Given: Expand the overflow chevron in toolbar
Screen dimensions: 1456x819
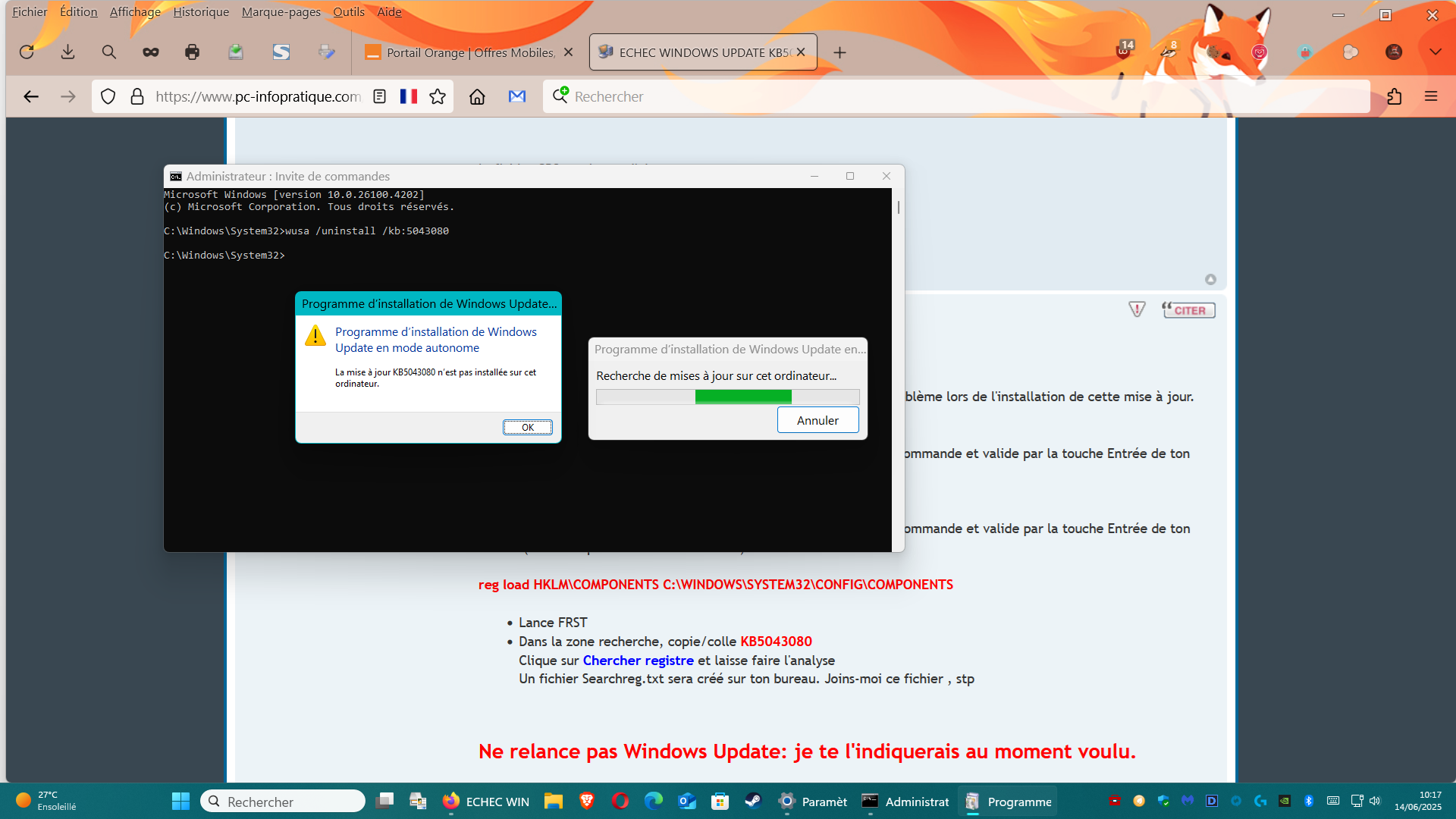Looking at the screenshot, I should click(1435, 52).
